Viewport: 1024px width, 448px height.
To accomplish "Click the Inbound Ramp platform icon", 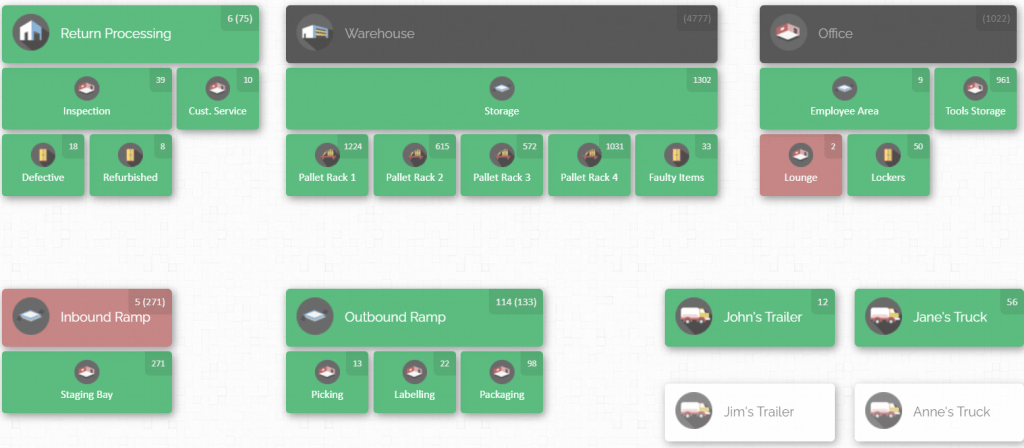I will tap(31, 317).
